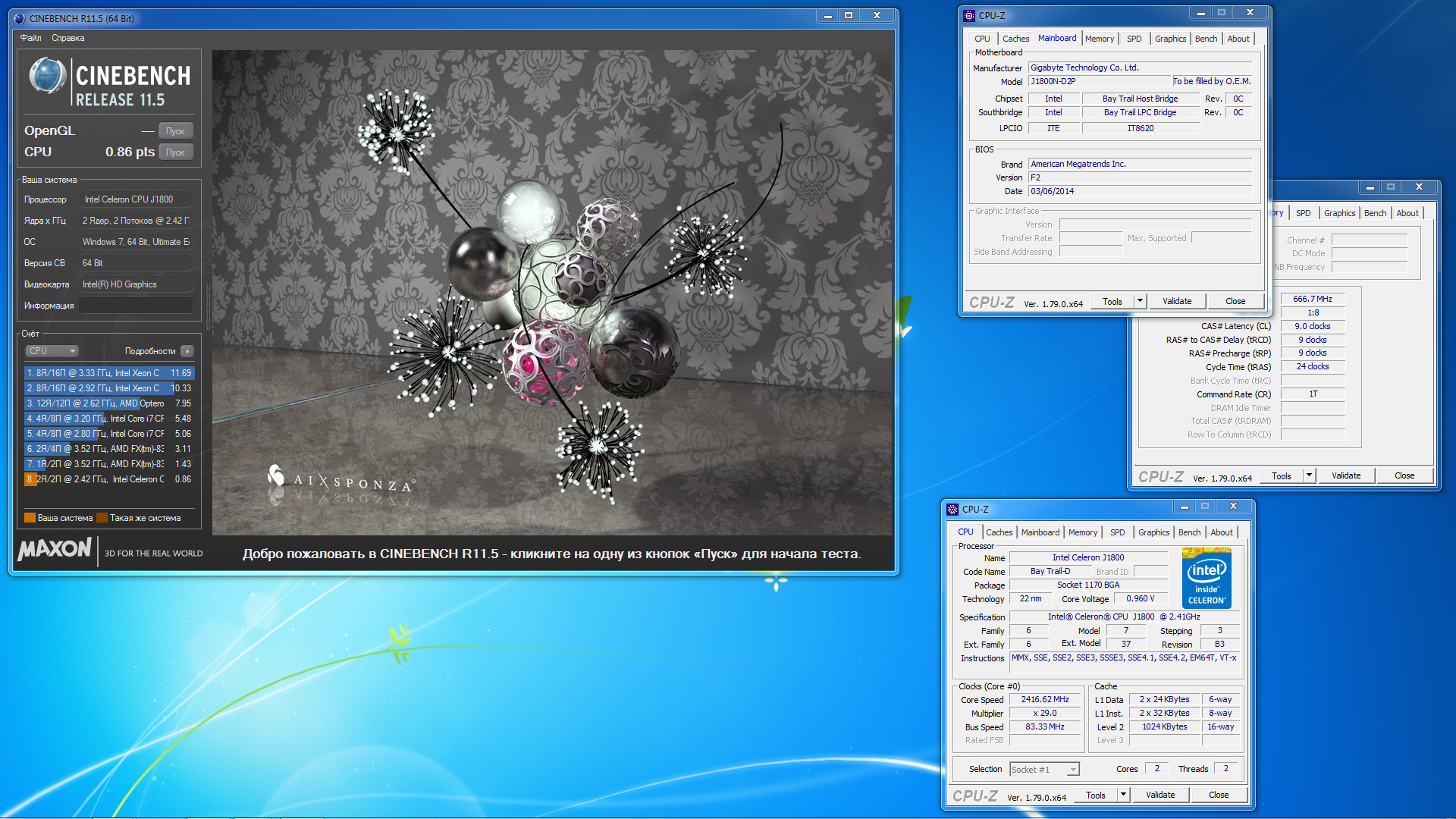This screenshot has width=1456, height=819.
Task: Switch to Caches tab in Mainboard CPU-Z window
Action: tap(1015, 39)
